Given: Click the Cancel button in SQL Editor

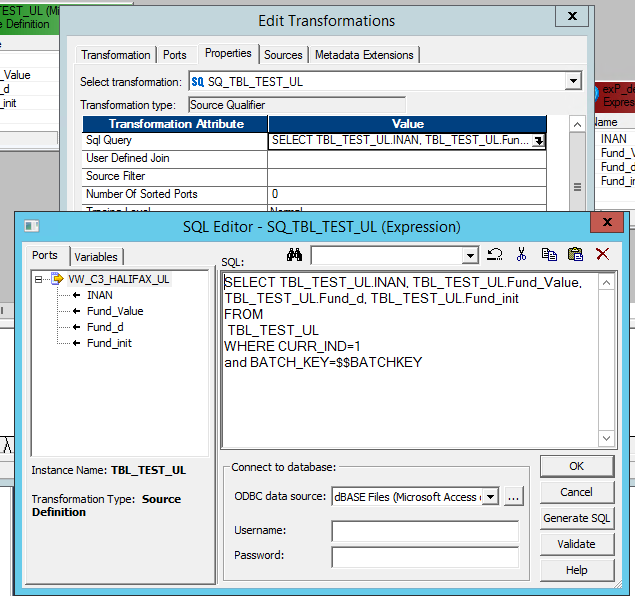Looking at the screenshot, I should [x=577, y=492].
